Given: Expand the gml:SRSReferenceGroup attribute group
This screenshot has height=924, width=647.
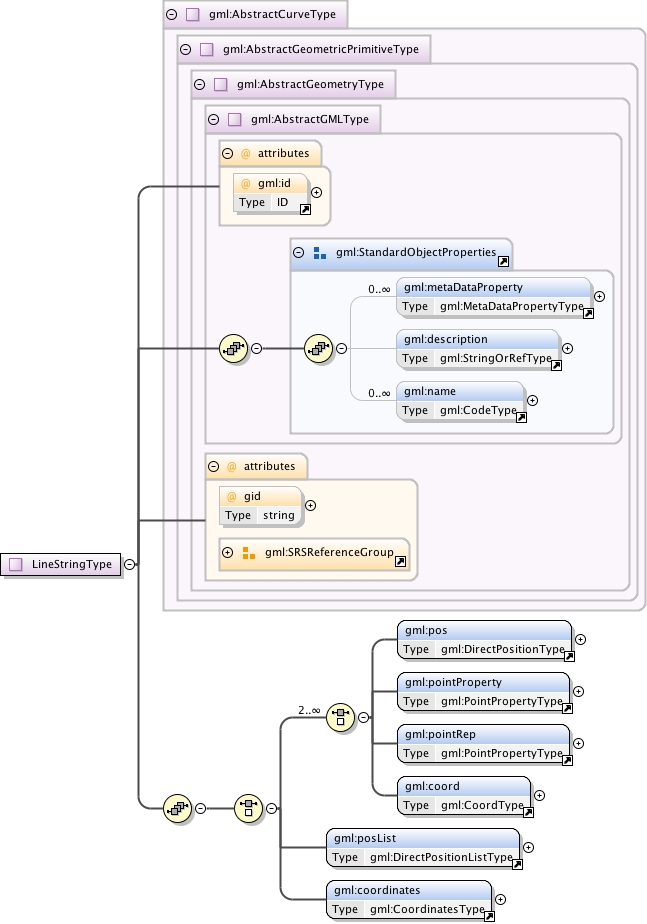Looking at the screenshot, I should tap(227, 552).
